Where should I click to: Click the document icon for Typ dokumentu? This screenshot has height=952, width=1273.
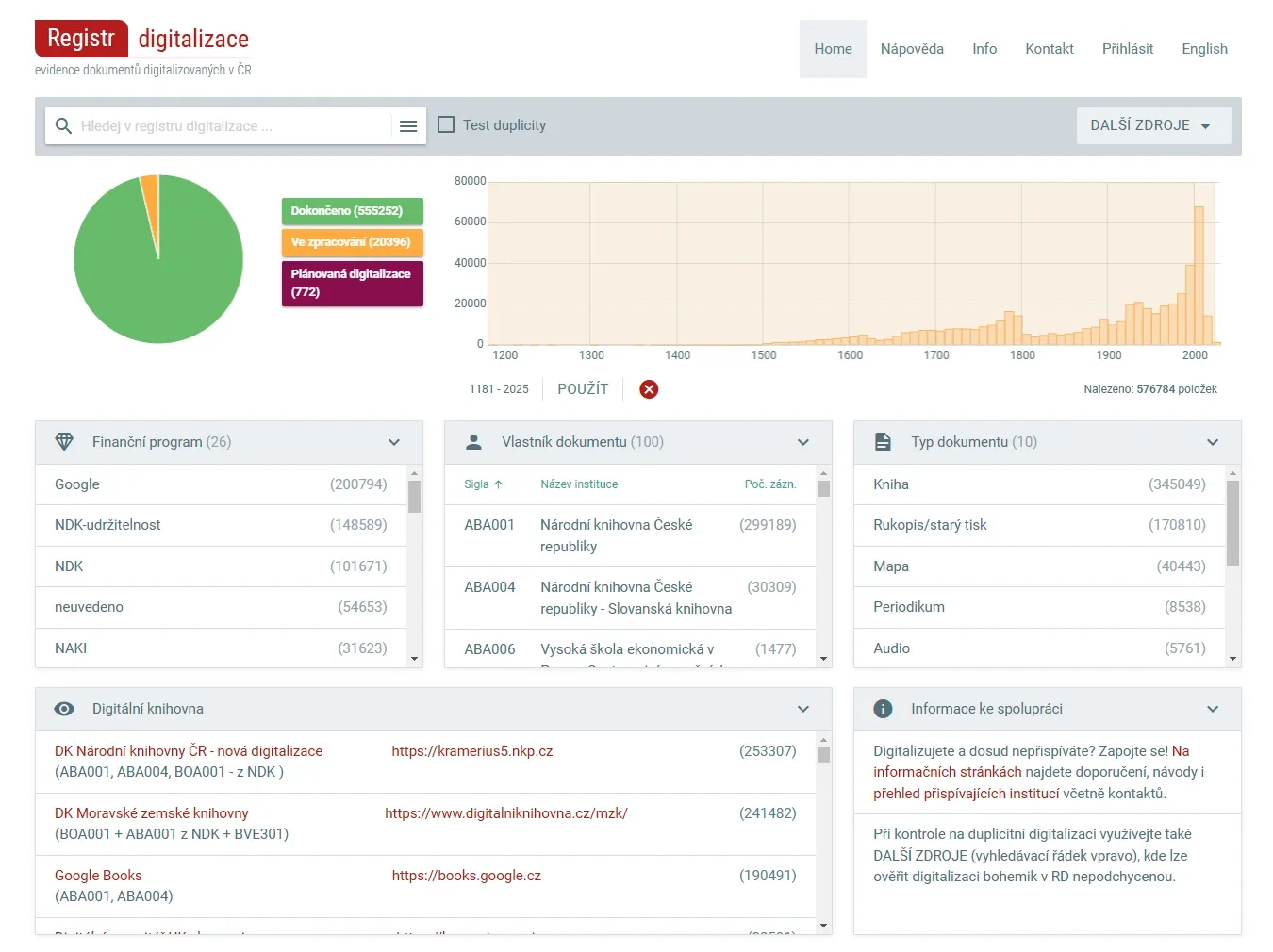tap(883, 442)
